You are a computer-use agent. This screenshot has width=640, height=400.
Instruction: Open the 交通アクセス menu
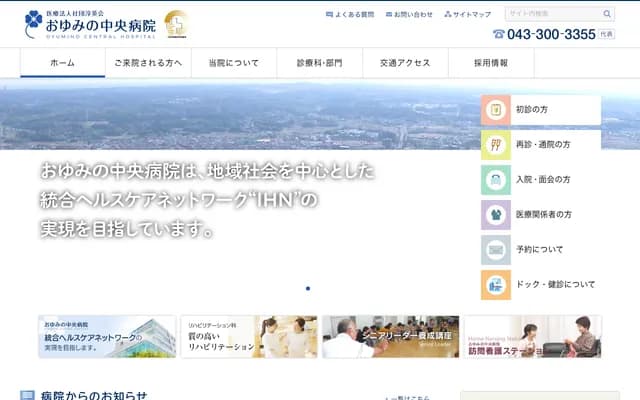pyautogui.click(x=405, y=63)
